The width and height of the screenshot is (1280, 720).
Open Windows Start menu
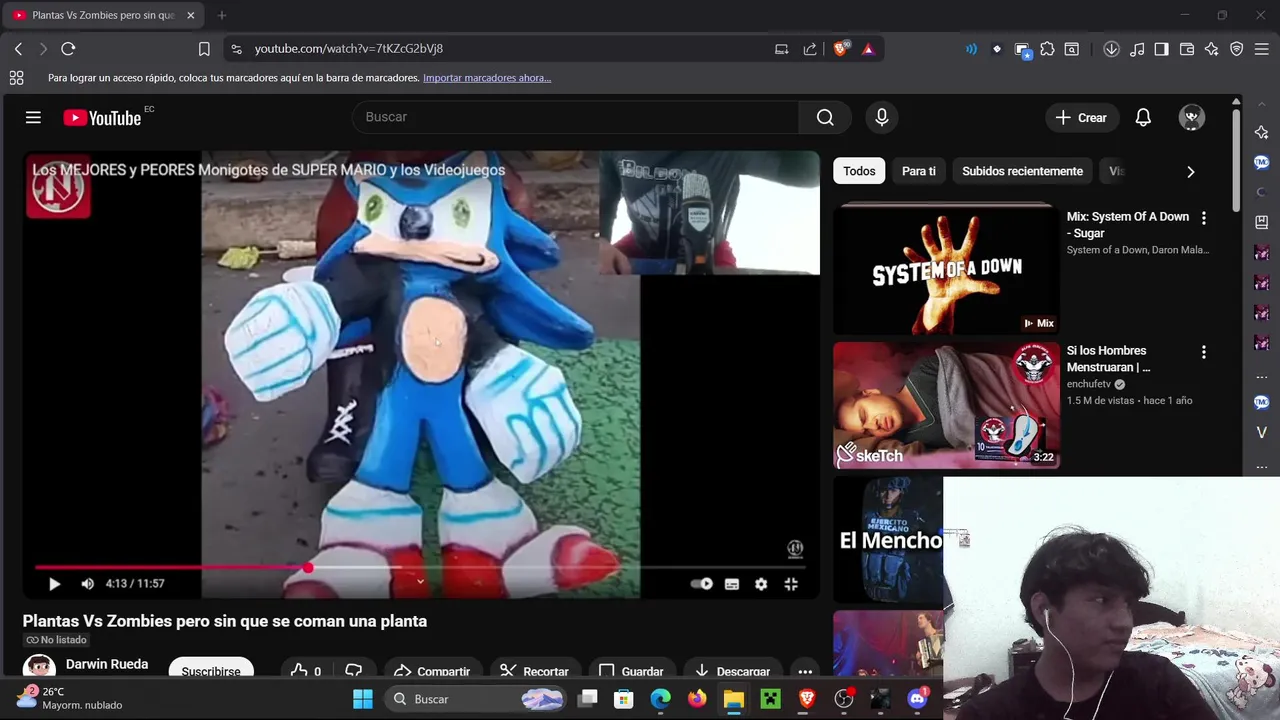click(x=363, y=699)
